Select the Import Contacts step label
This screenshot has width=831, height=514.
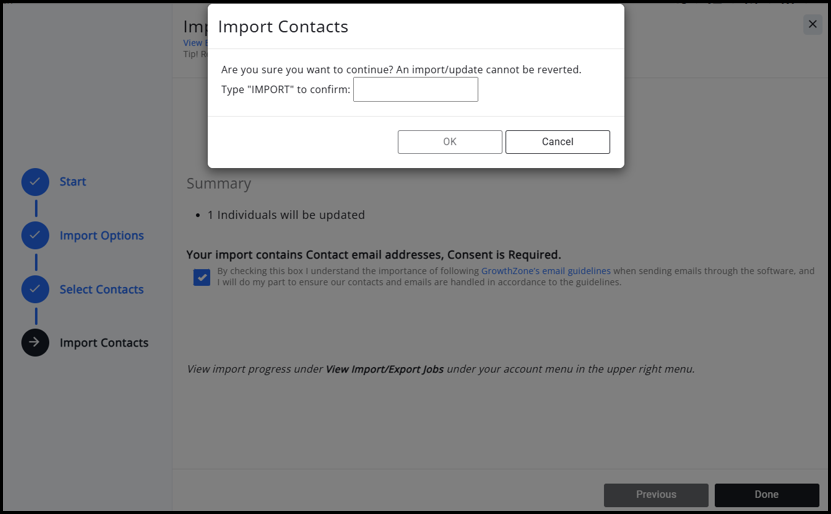(104, 342)
